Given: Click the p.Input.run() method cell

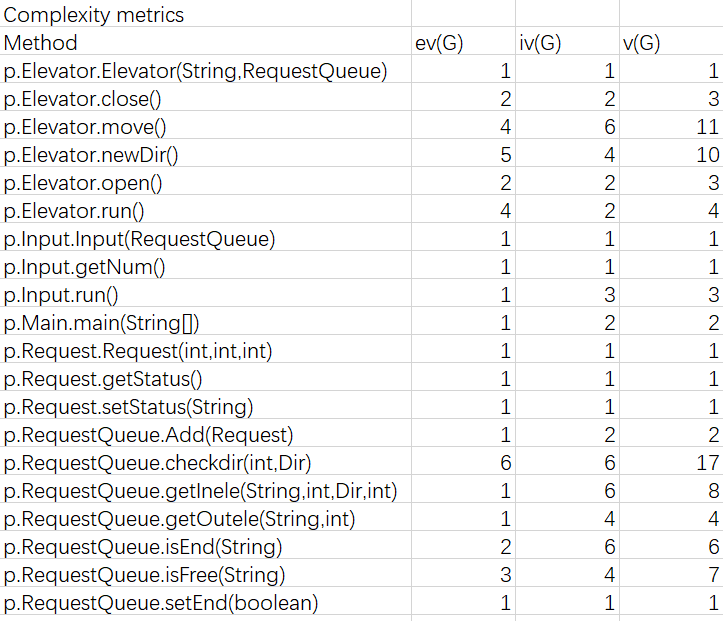Looking at the screenshot, I should point(62,295).
